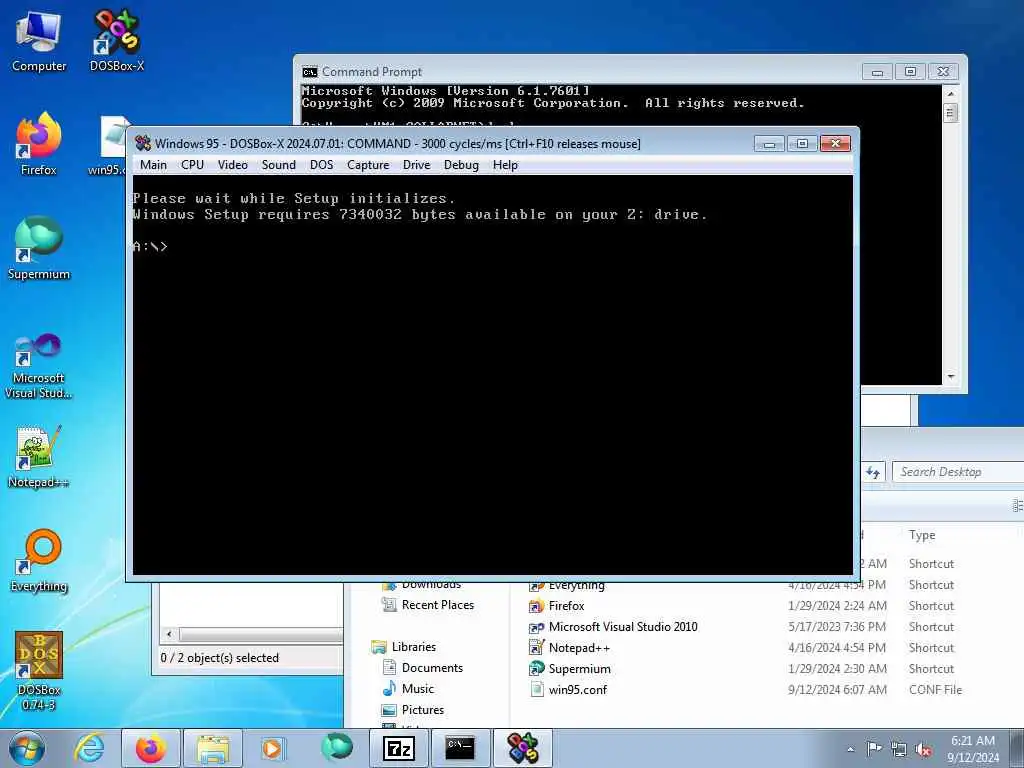Select Firefox shortcut in Explorer file list
Screen dimensions: 1024x768
click(556, 606)
